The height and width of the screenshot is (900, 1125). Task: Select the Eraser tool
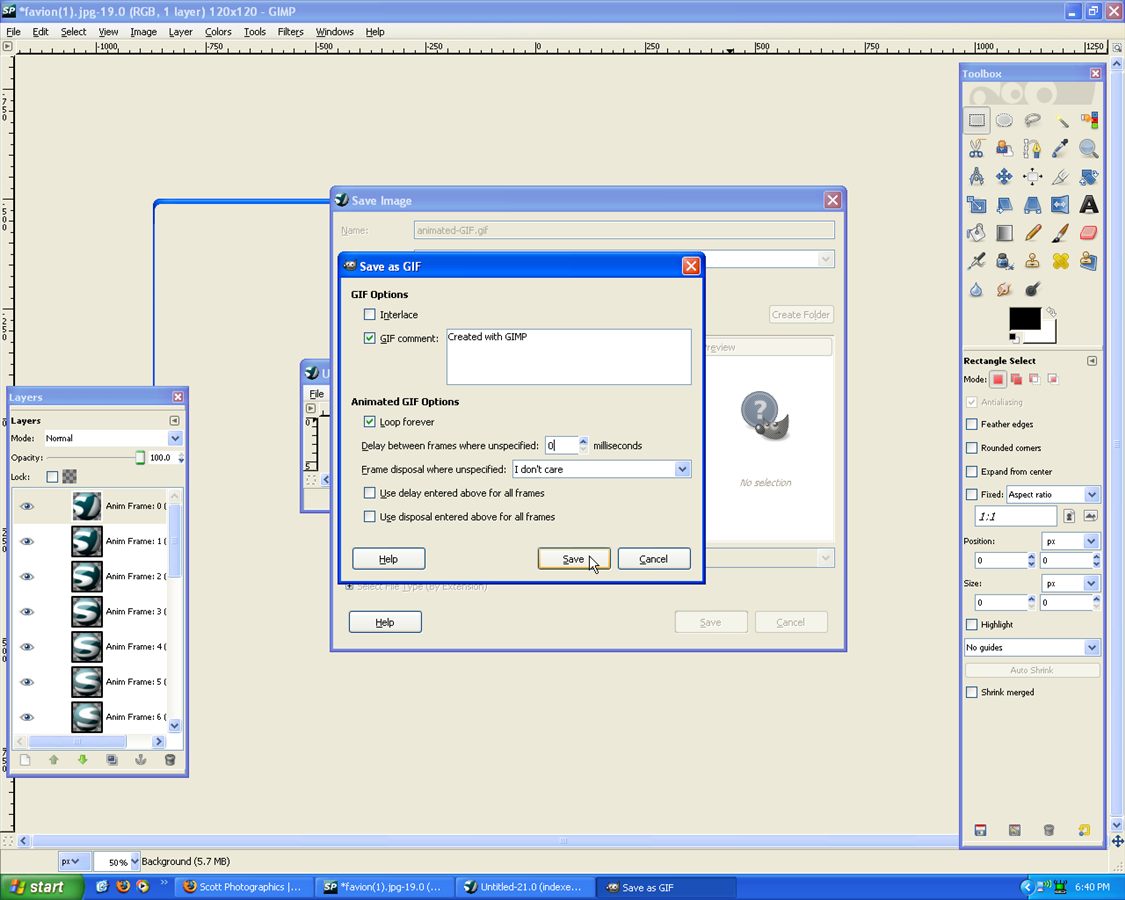(x=1088, y=233)
